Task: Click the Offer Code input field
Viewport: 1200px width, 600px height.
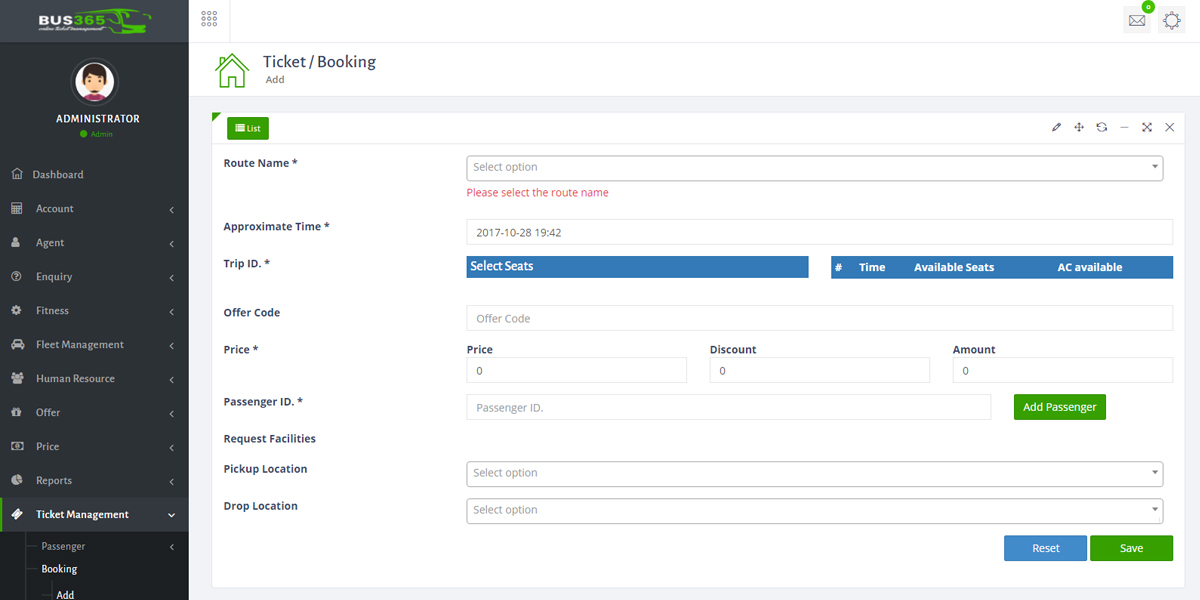Action: [x=819, y=318]
